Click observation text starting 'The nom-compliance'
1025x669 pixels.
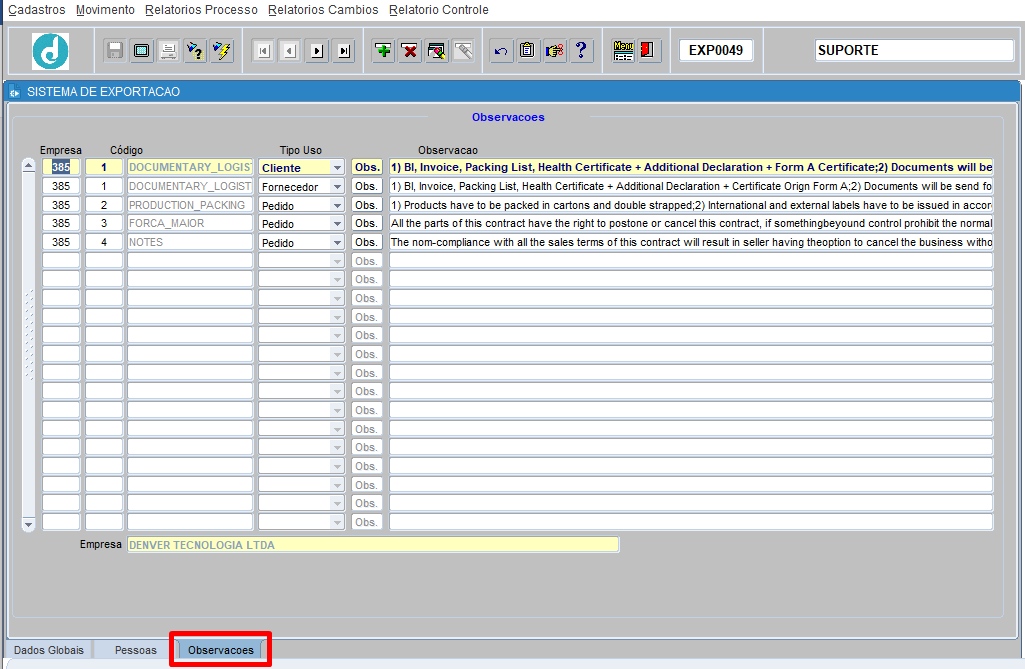(691, 243)
